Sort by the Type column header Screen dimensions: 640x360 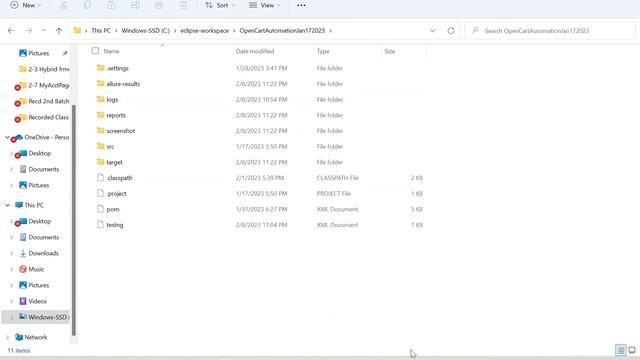[x=323, y=51]
